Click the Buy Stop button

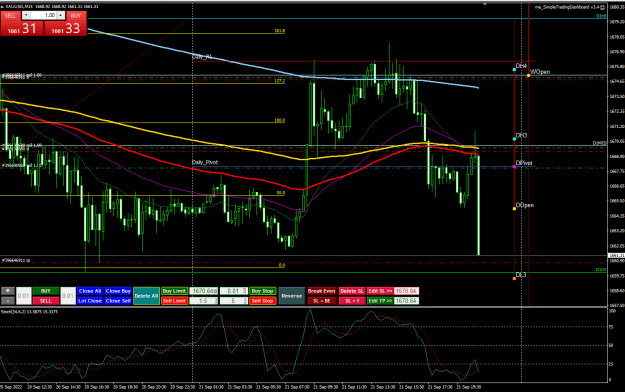pyautogui.click(x=262, y=291)
